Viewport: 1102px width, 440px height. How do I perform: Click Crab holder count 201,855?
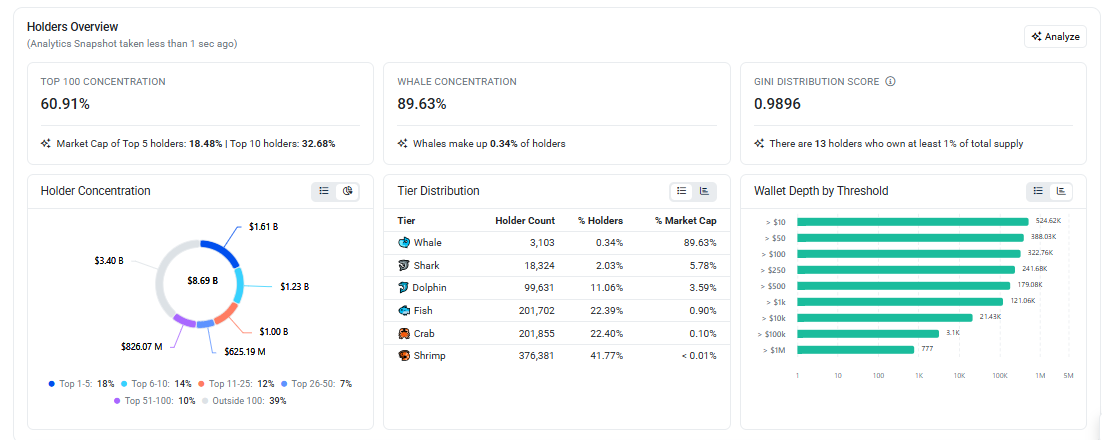(x=536, y=333)
